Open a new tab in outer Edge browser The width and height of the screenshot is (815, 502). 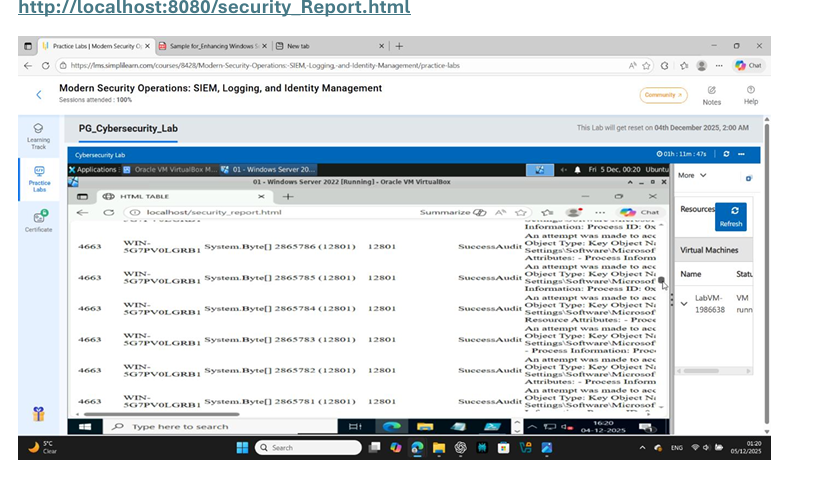click(x=399, y=46)
